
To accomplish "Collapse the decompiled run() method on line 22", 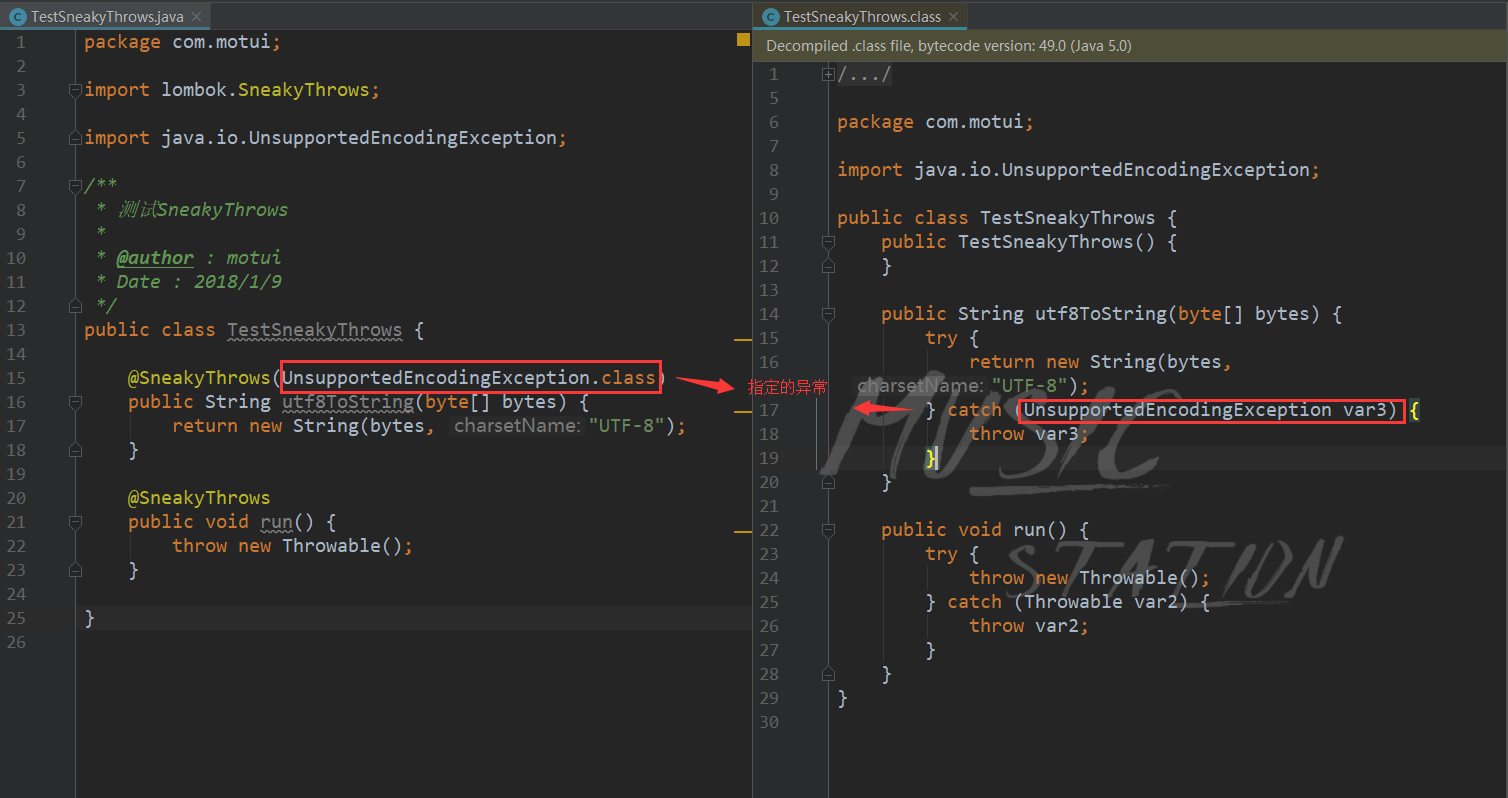I will 828,530.
